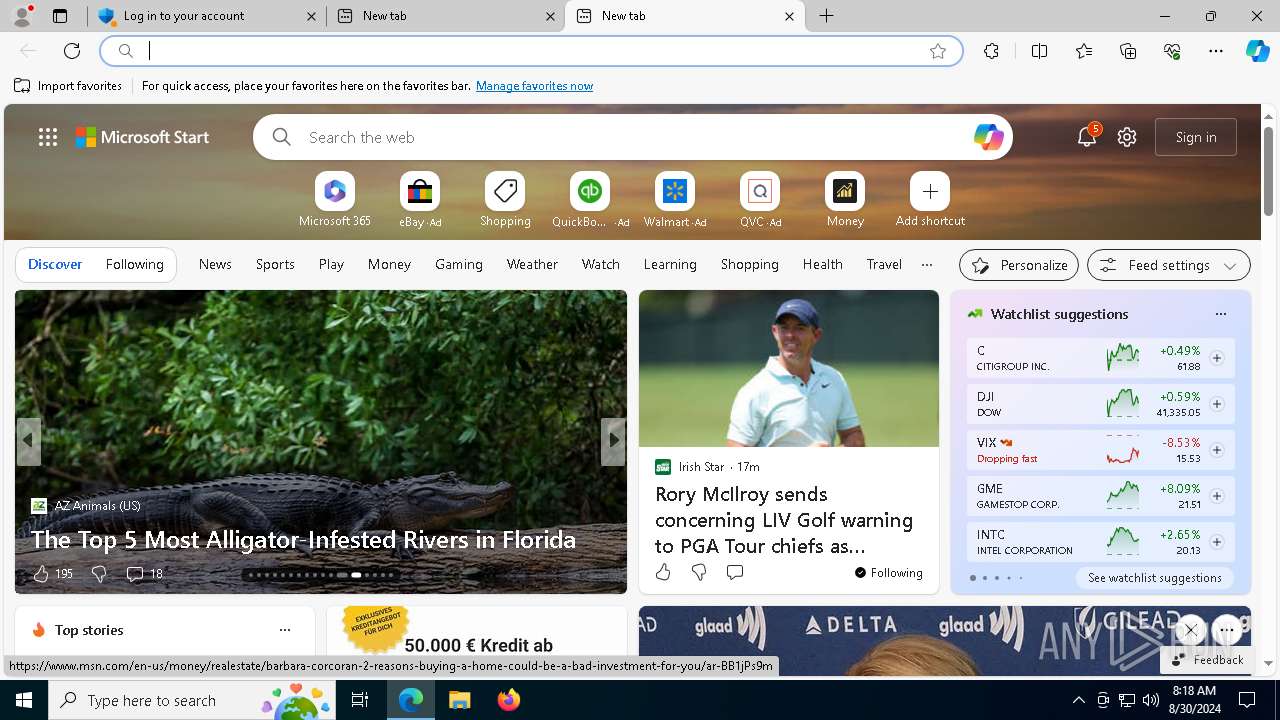This screenshot has width=1280, height=720.
Task: Open the News category
Action: [x=215, y=265]
